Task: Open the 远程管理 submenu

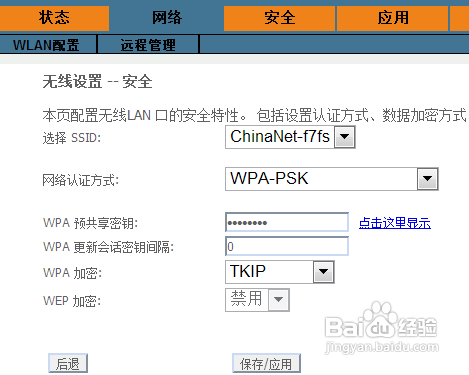Action: 148,45
